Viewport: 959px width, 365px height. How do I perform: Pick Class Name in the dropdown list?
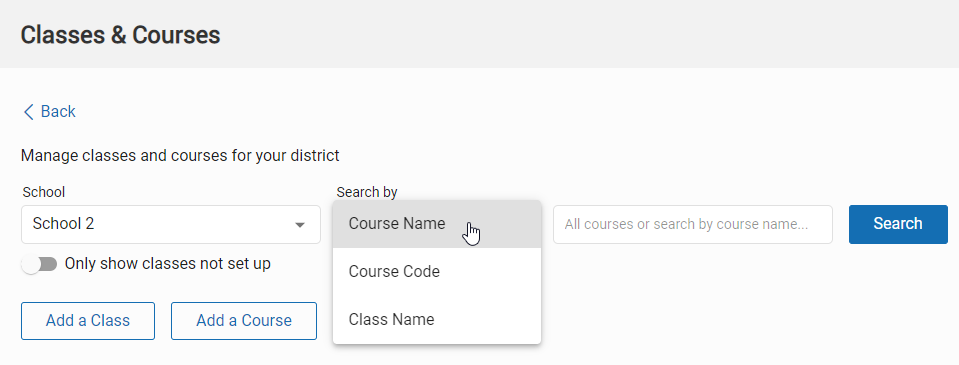coord(437,319)
